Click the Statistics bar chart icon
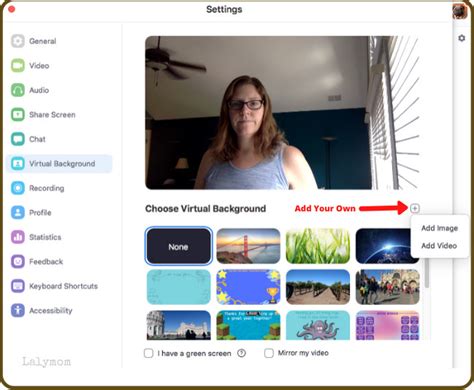 click(18, 237)
